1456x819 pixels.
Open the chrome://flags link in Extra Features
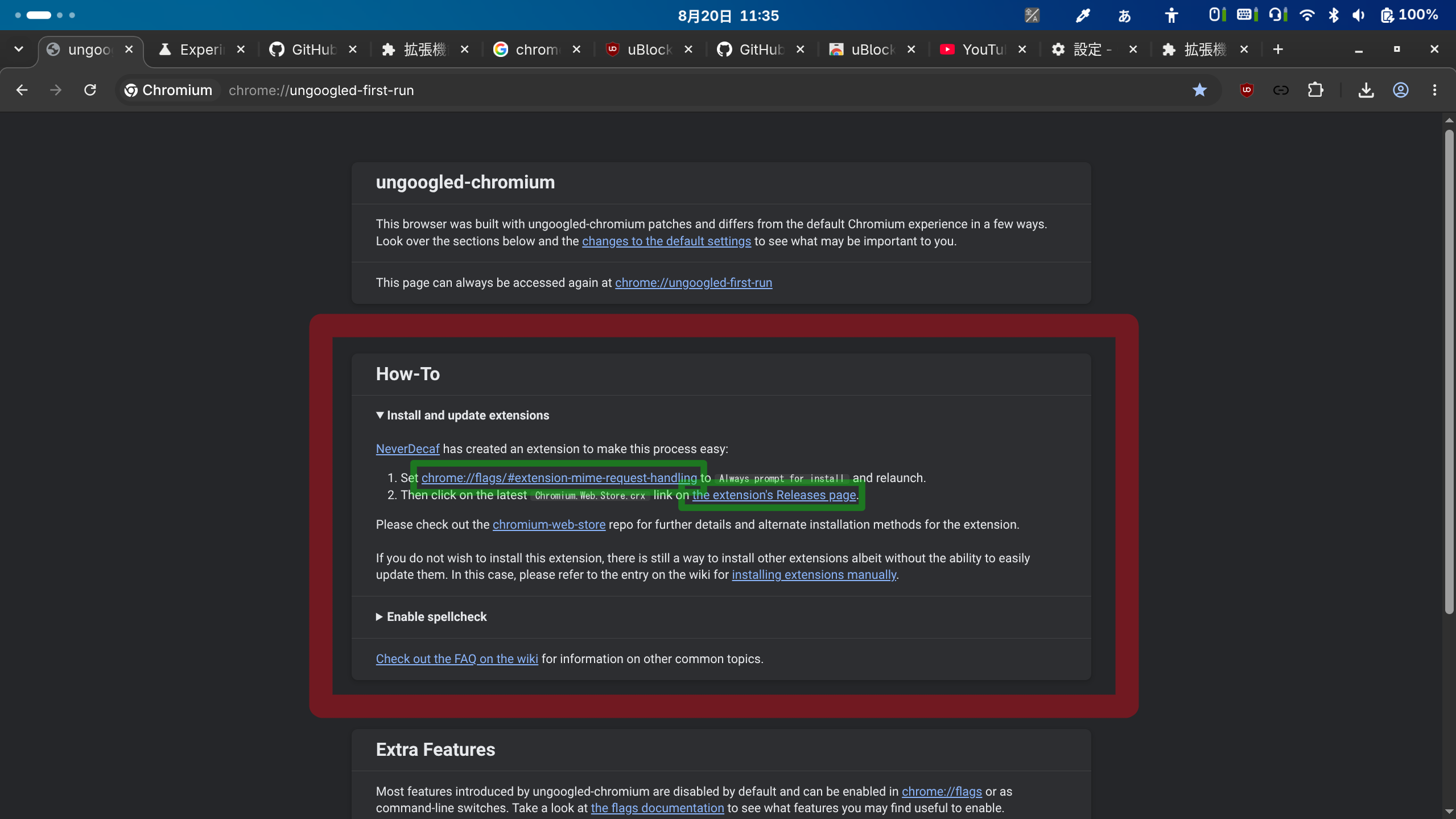click(942, 792)
